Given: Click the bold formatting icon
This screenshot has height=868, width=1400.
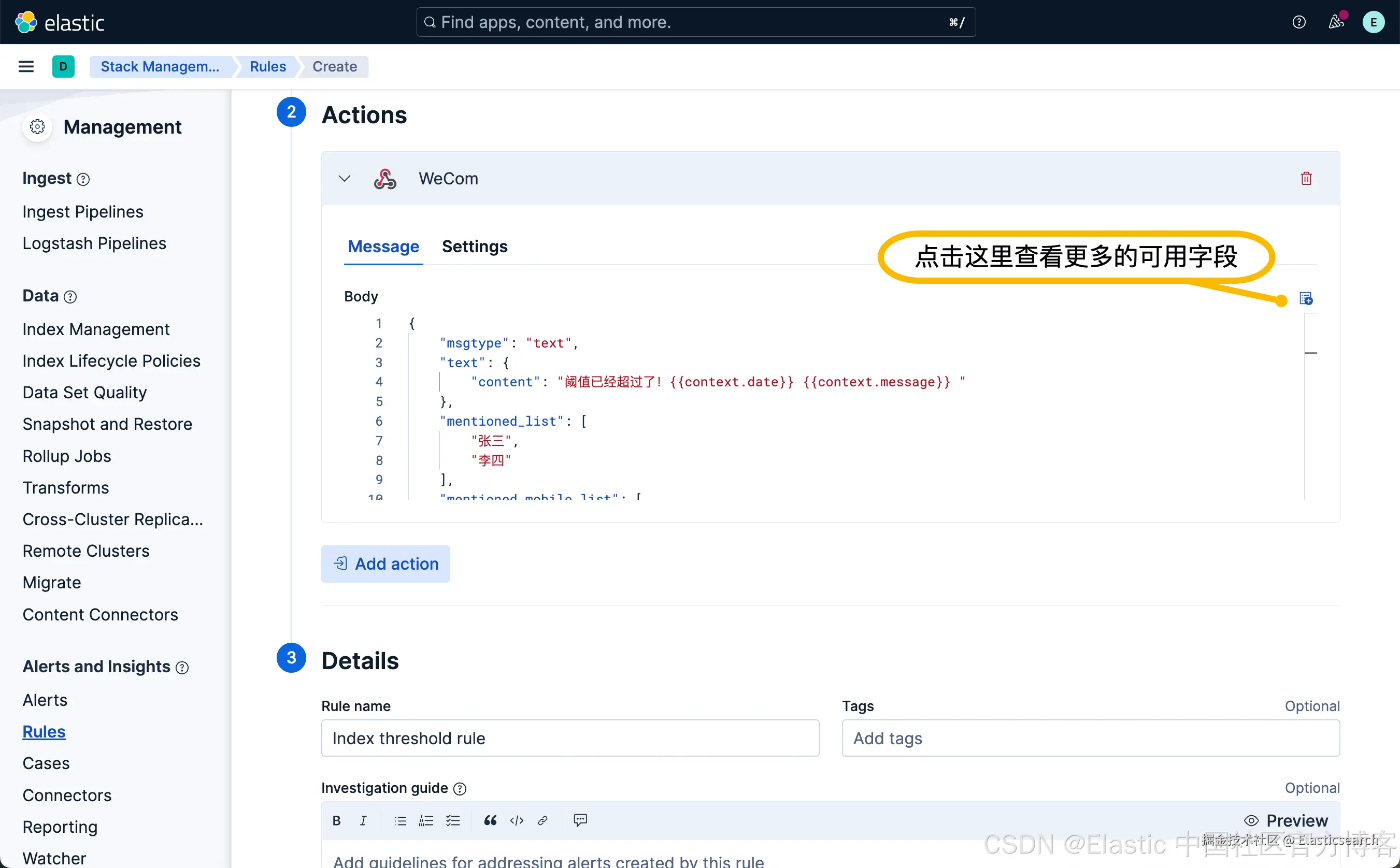Looking at the screenshot, I should (x=336, y=820).
